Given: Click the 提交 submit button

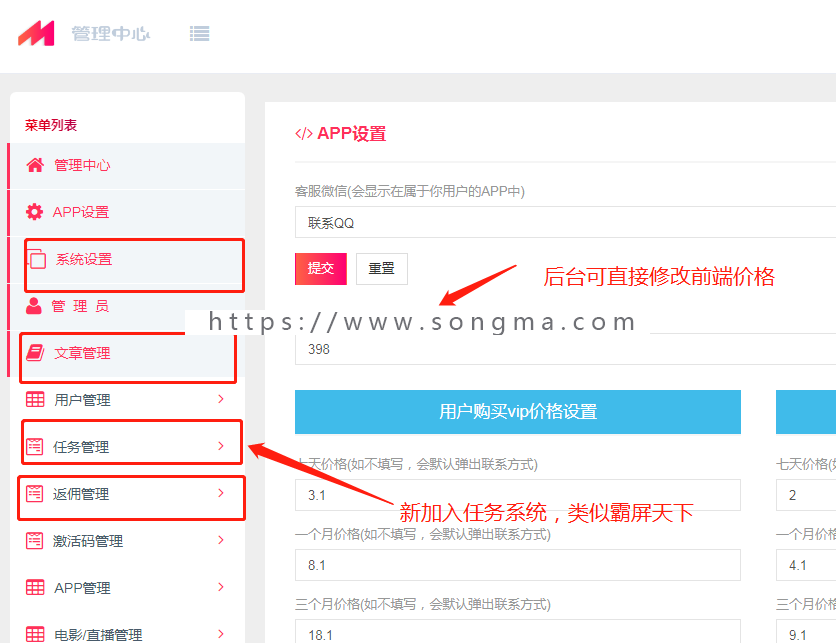Looking at the screenshot, I should tap(321, 269).
